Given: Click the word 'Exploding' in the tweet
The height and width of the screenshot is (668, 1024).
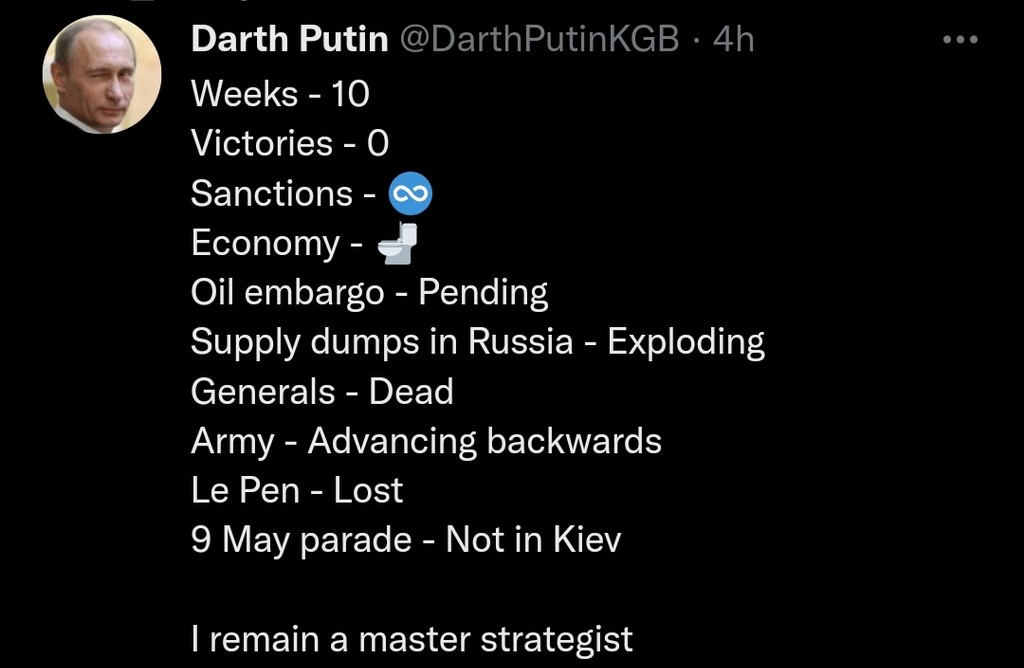Looking at the screenshot, I should tap(686, 342).
